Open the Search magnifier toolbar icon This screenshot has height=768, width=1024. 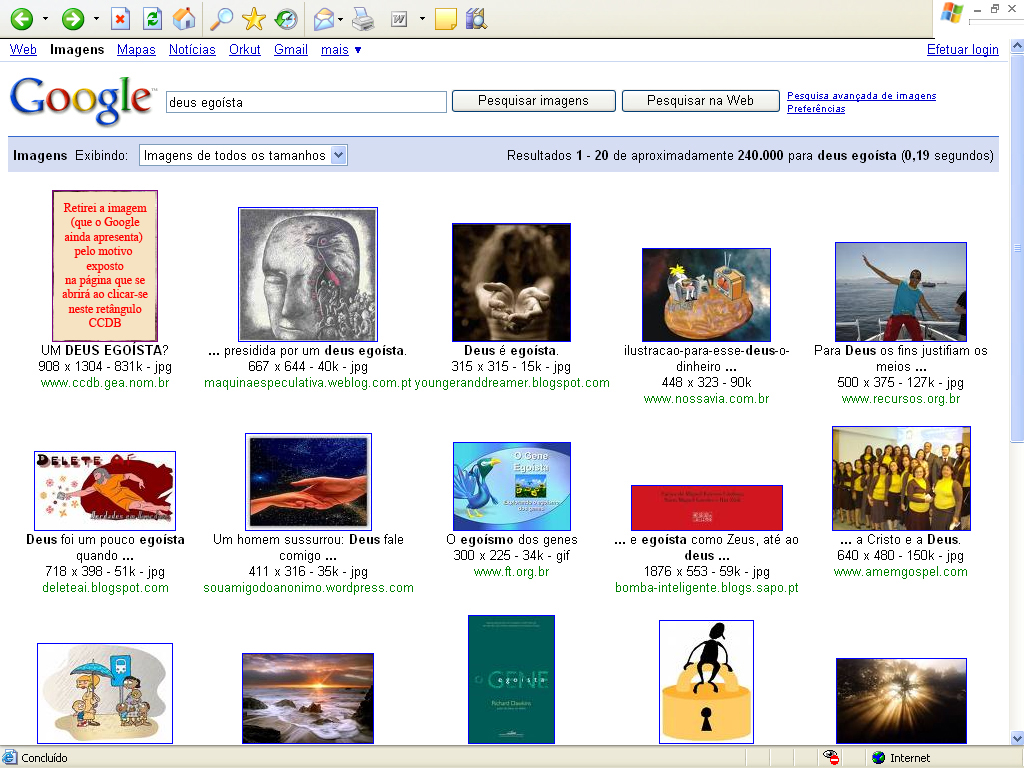(222, 19)
